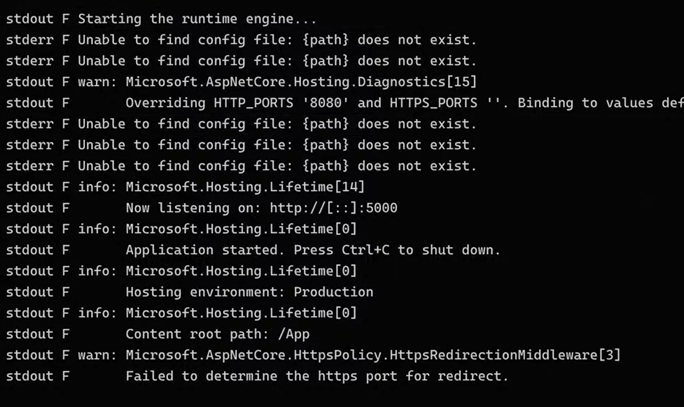Screen dimensions: 684x407
Task: Click the 'warn:' label on the last warning
Action: 98,355
